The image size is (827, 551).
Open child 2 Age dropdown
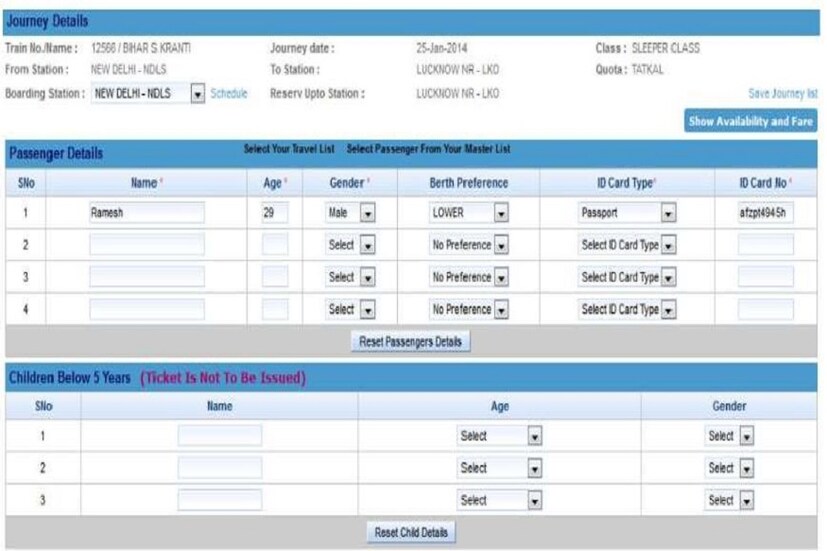[x=500, y=468]
